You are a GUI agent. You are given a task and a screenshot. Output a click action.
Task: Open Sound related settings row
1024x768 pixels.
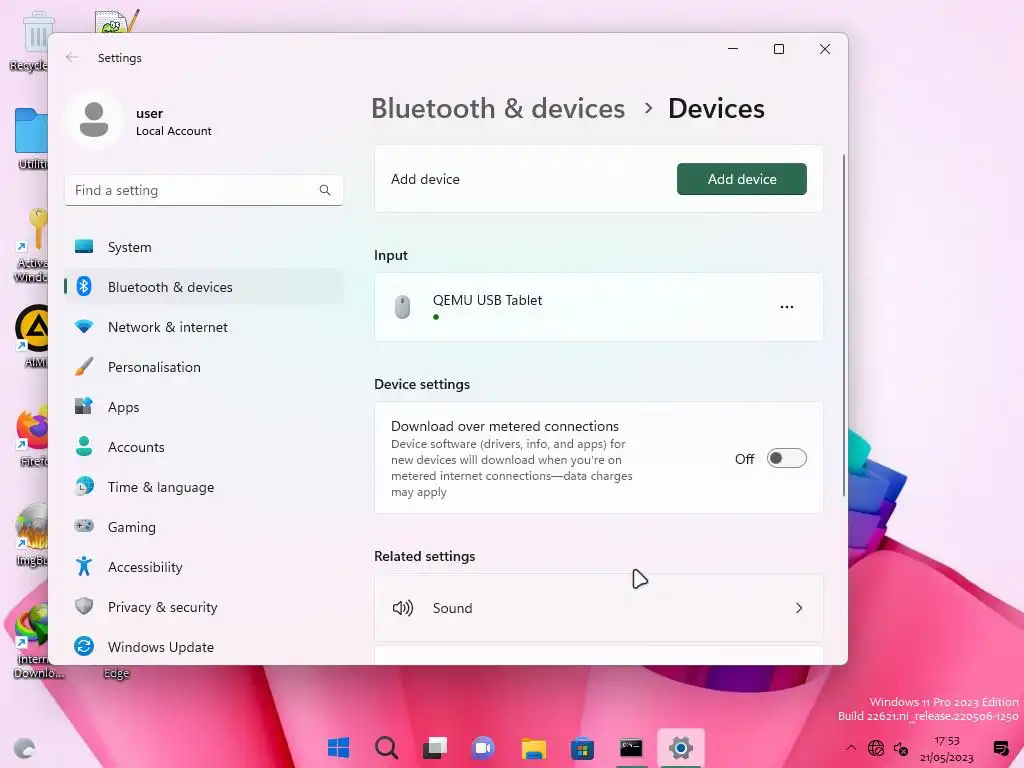pos(598,608)
